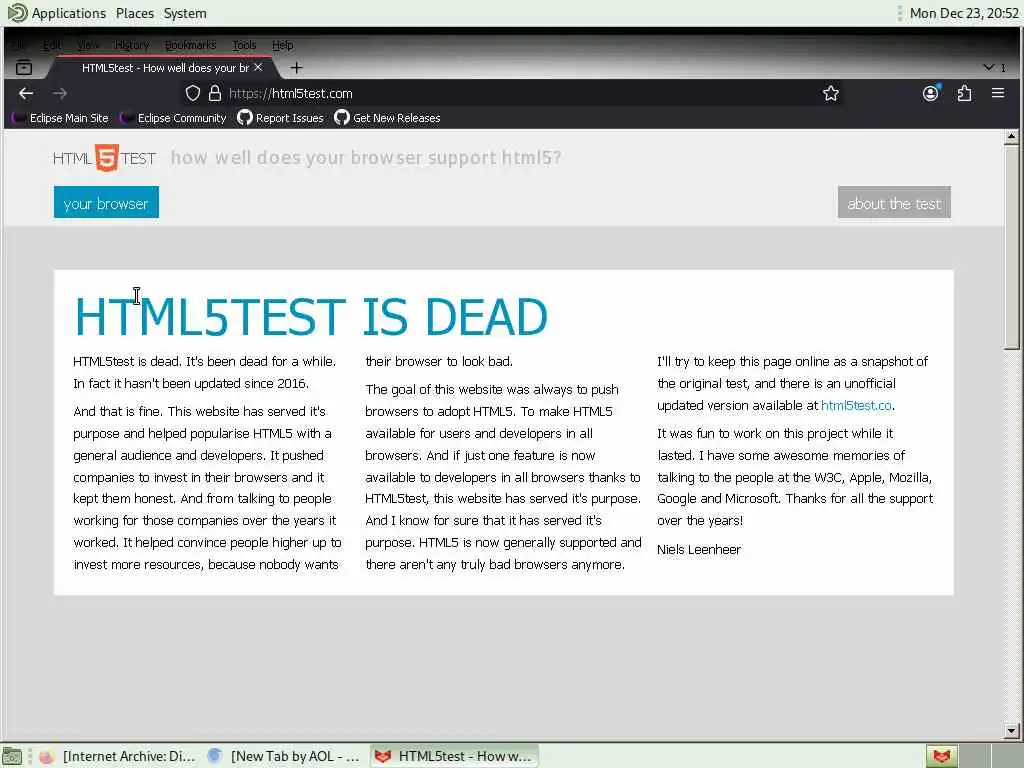Open the Applications system menu
Viewport: 1024px width, 768px height.
56,13
